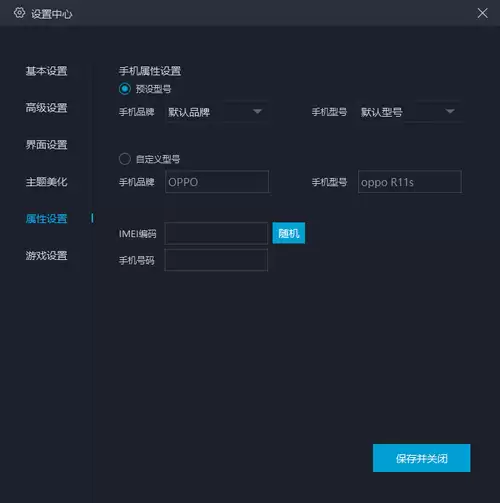Image resolution: width=500 pixels, height=503 pixels.
Task: Click the custom brand field showing OPPO
Action: click(x=217, y=182)
